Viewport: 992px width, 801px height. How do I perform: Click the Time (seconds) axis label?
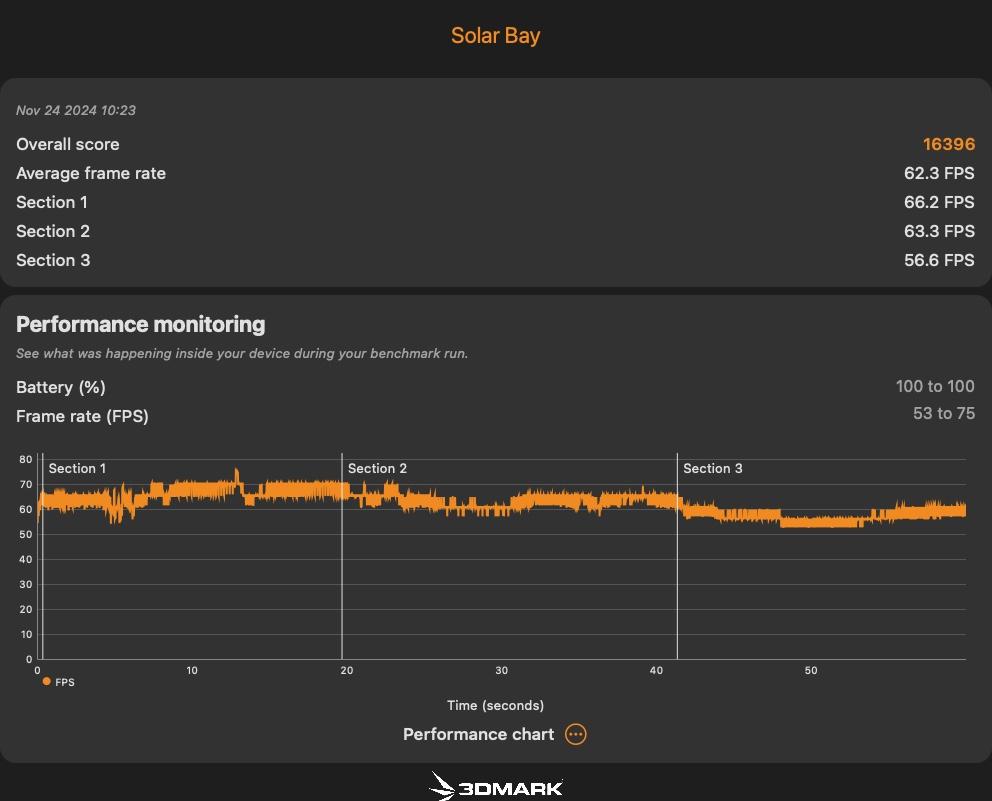pos(495,705)
